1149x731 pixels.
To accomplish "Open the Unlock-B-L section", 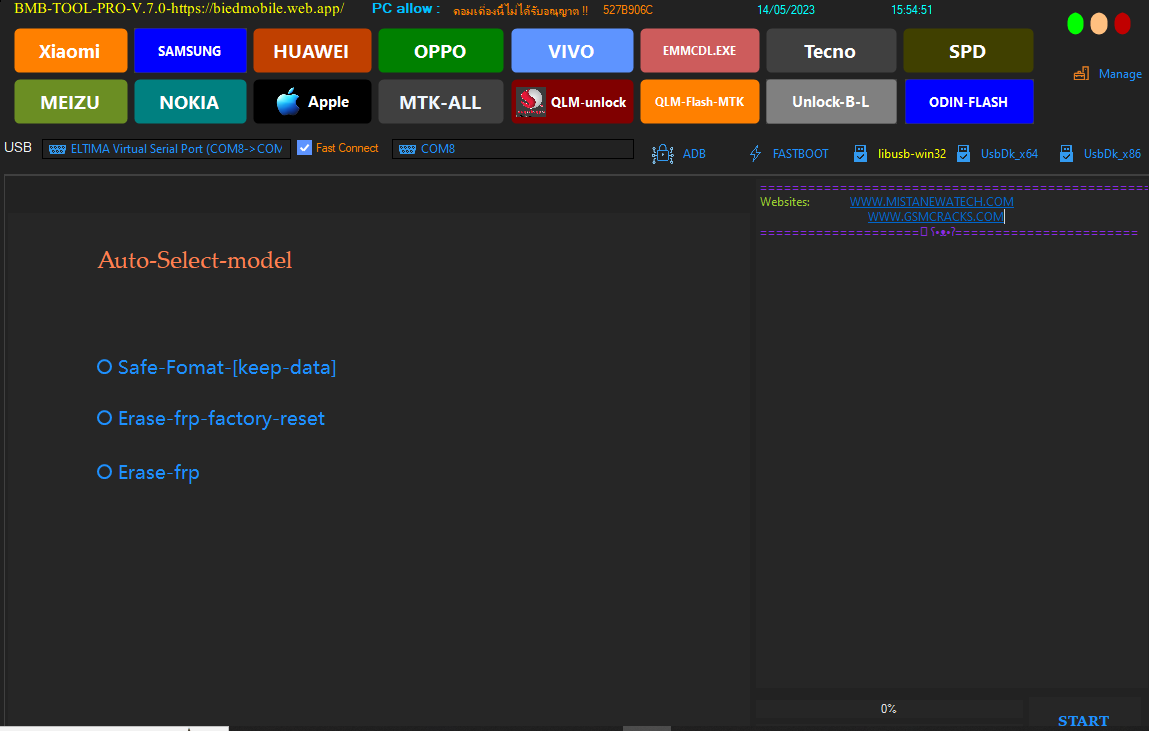I will (x=831, y=102).
